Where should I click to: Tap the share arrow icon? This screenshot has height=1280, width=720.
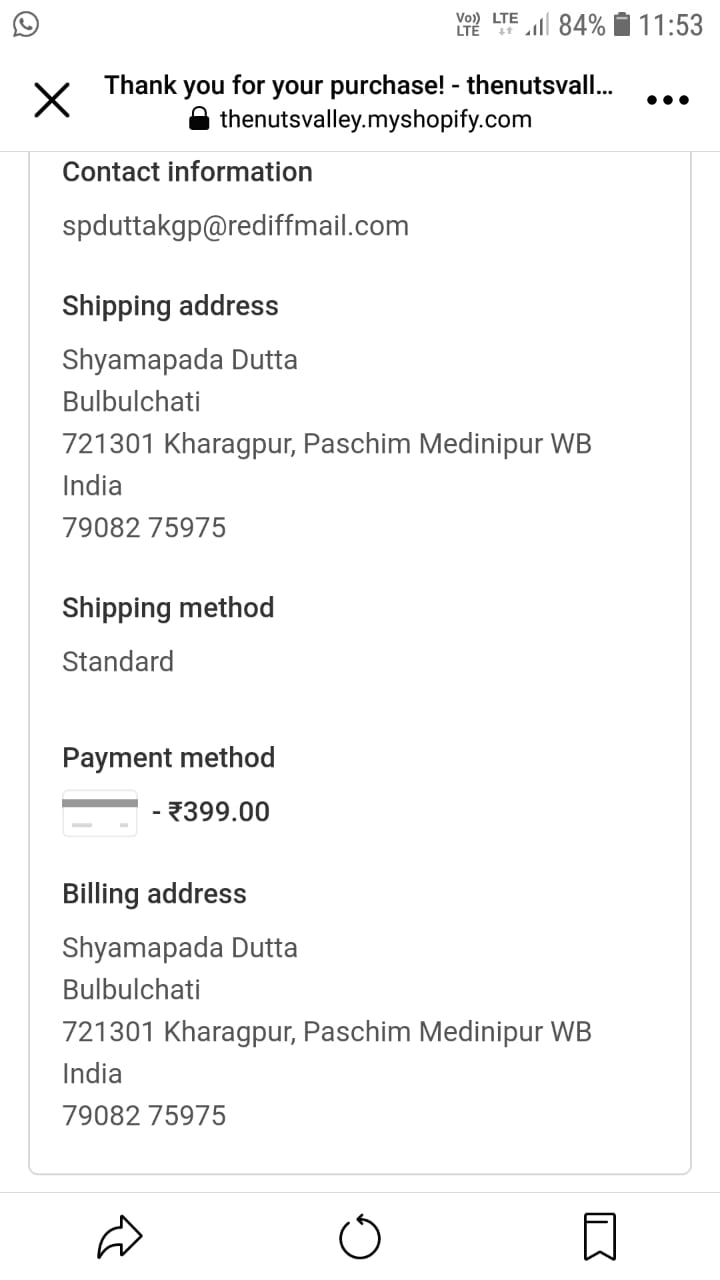pos(121,1238)
